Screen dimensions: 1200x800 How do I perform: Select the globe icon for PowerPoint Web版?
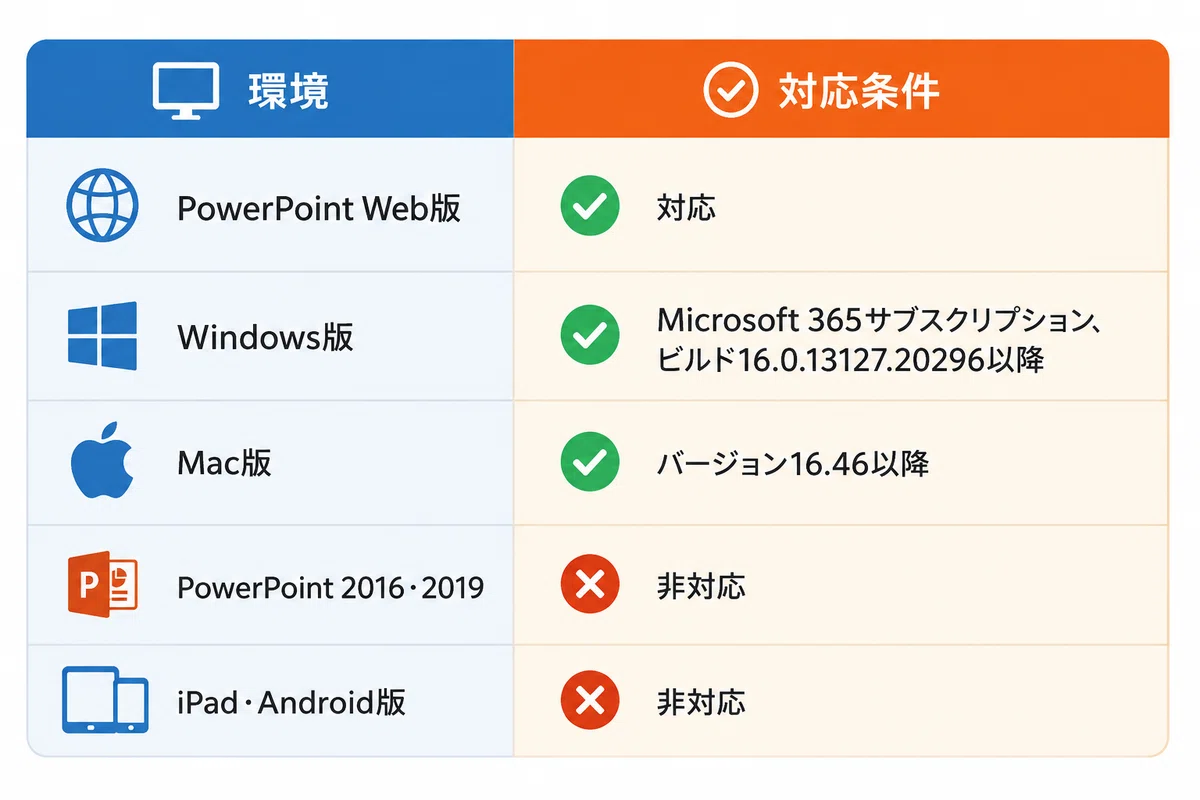click(101, 207)
